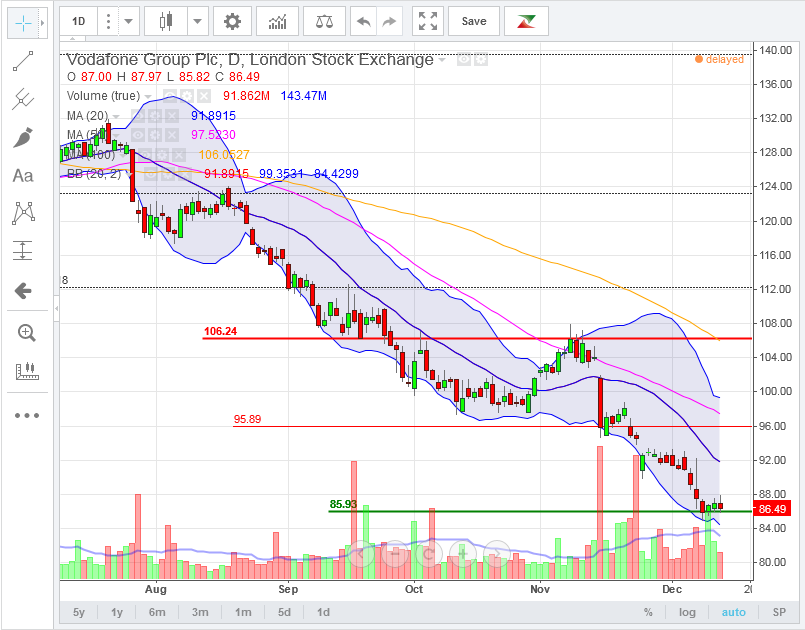Expand crosshair cursor tool options arrow
This screenshot has width=805, height=630.
[x=43, y=23]
